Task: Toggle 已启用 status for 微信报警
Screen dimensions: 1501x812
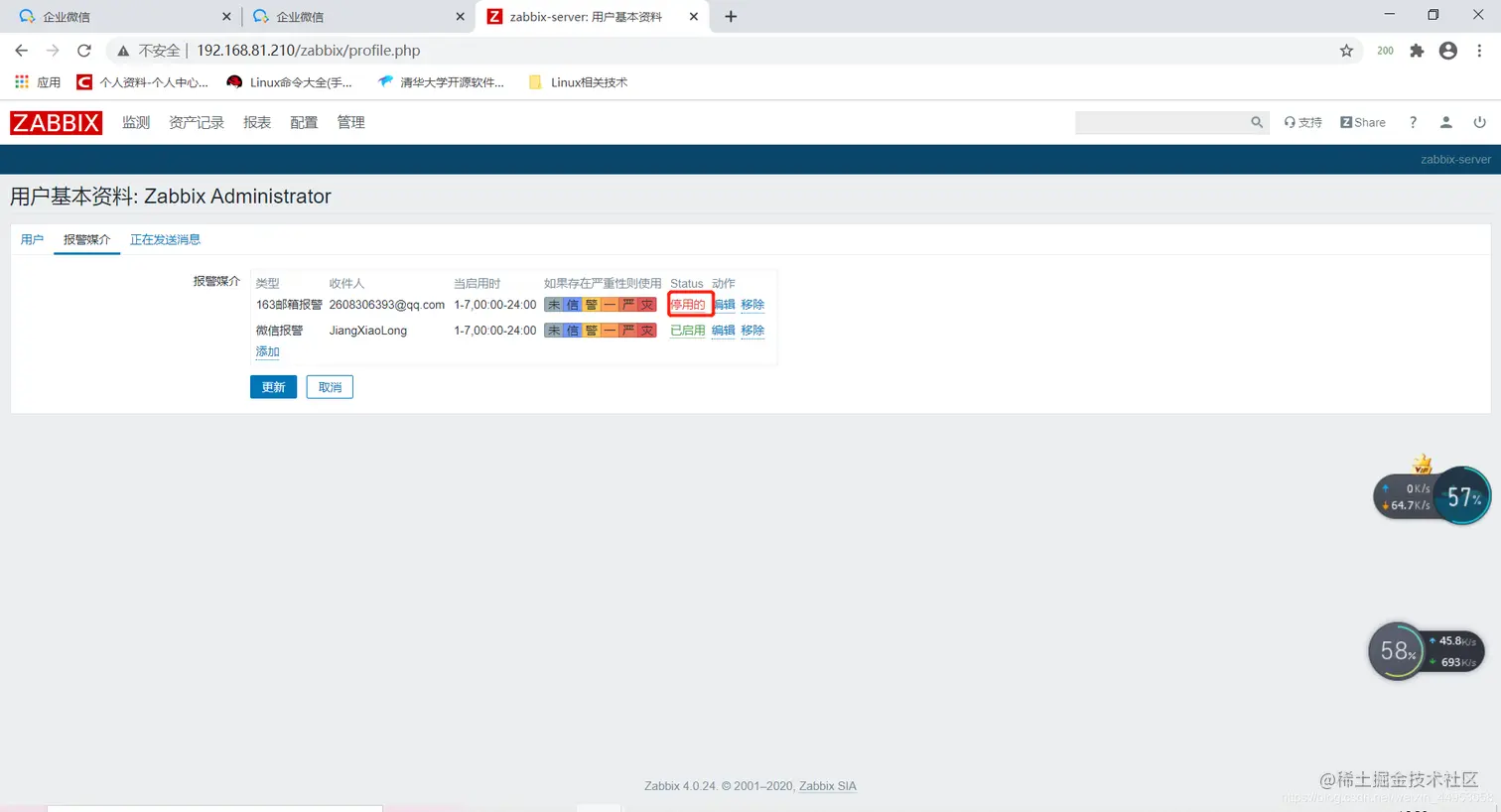Action: point(688,331)
